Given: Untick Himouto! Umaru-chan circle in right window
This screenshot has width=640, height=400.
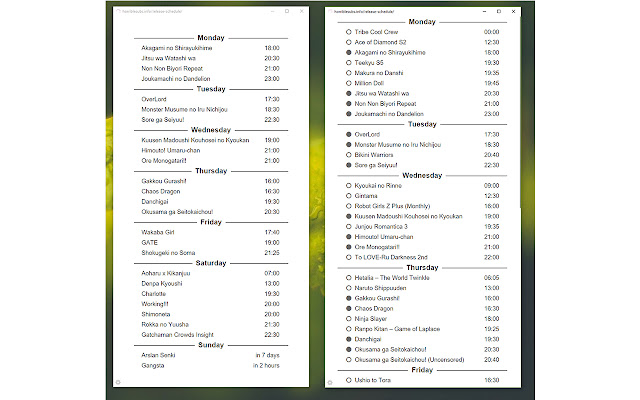Looking at the screenshot, I should coord(349,237).
